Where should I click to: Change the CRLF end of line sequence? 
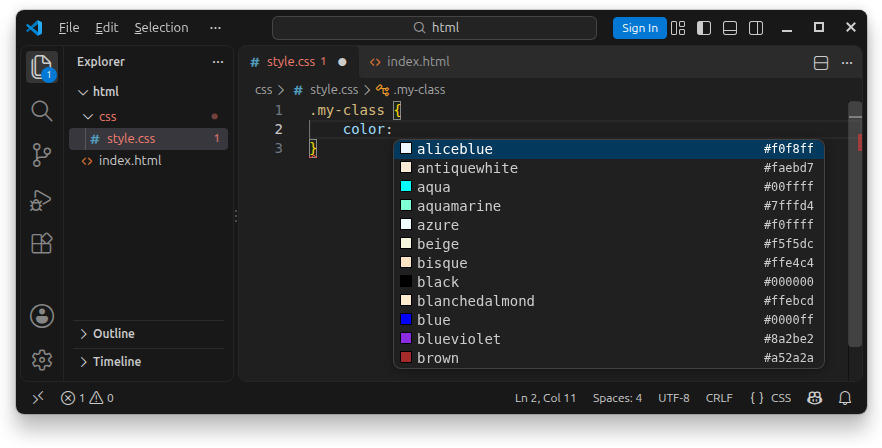click(x=719, y=398)
